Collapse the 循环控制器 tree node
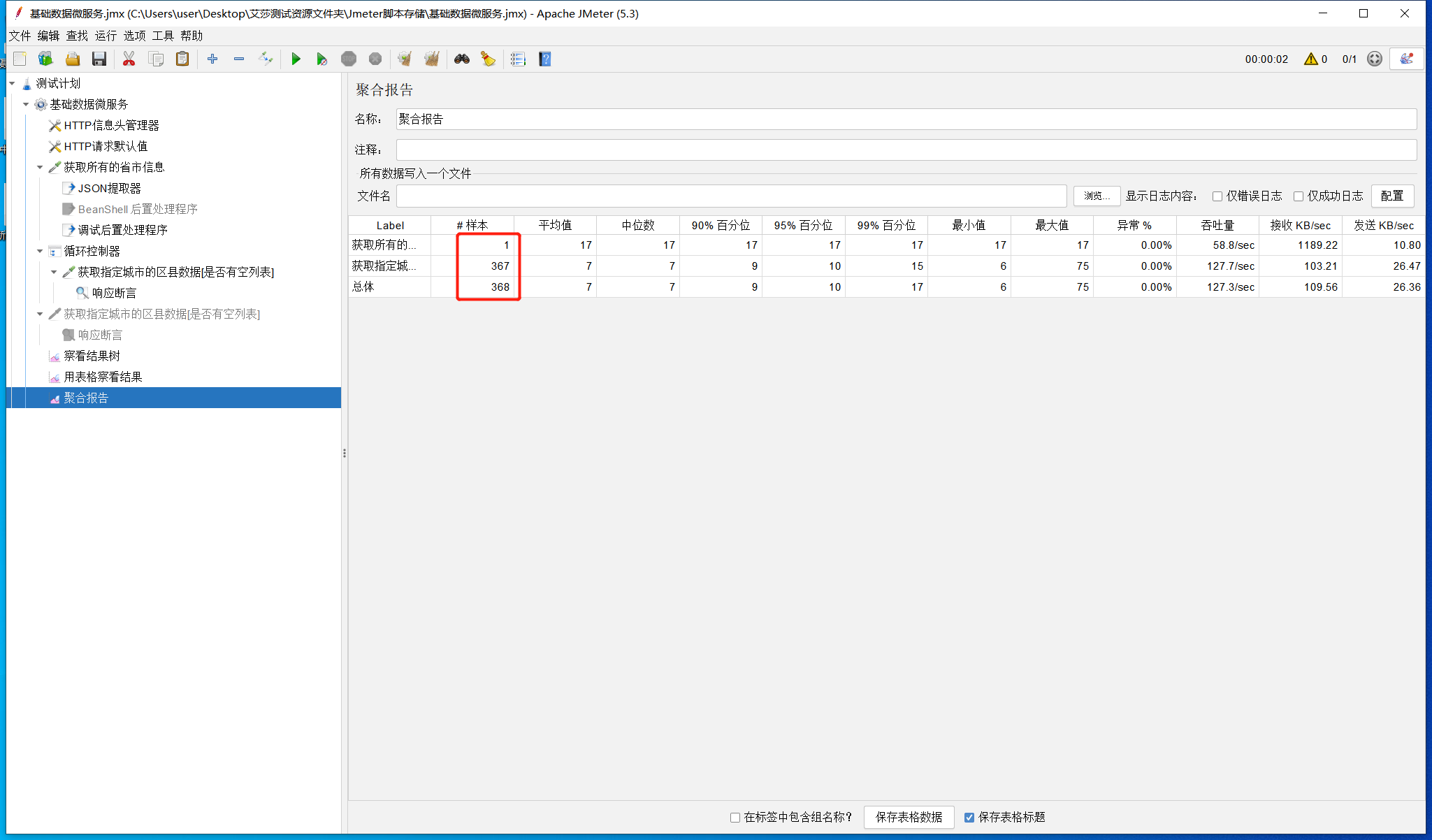The width and height of the screenshot is (1432, 840). pyautogui.click(x=40, y=251)
